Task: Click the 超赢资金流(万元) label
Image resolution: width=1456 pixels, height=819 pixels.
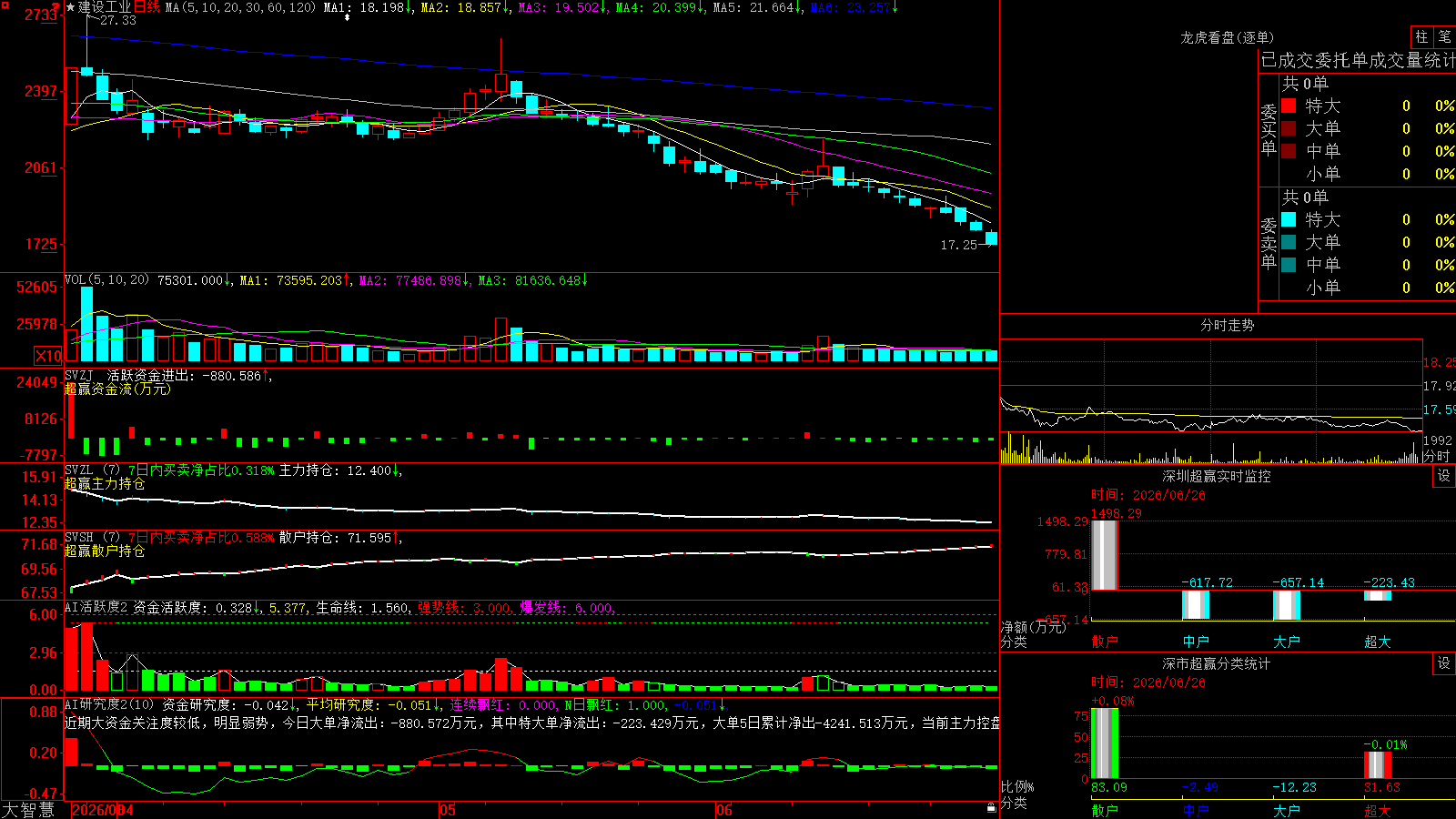Action: tap(117, 389)
